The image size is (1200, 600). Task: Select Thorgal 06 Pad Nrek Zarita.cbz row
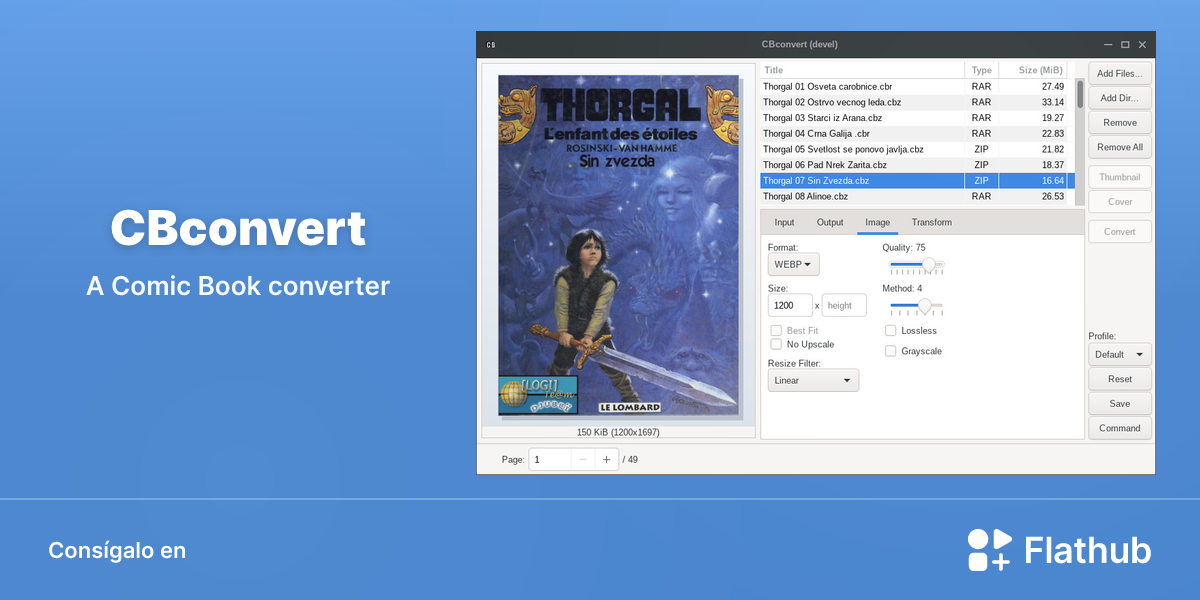(x=914, y=165)
